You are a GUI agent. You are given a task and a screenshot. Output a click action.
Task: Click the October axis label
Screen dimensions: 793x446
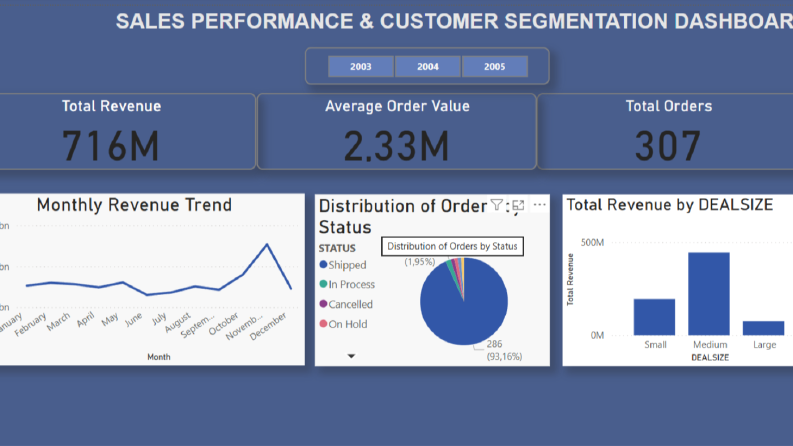[x=224, y=324]
